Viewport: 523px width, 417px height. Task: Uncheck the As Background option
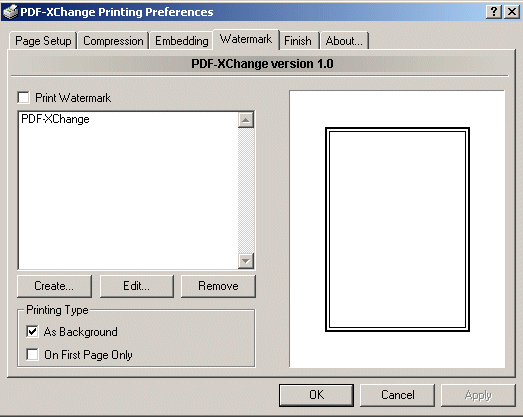pyautogui.click(x=32, y=332)
